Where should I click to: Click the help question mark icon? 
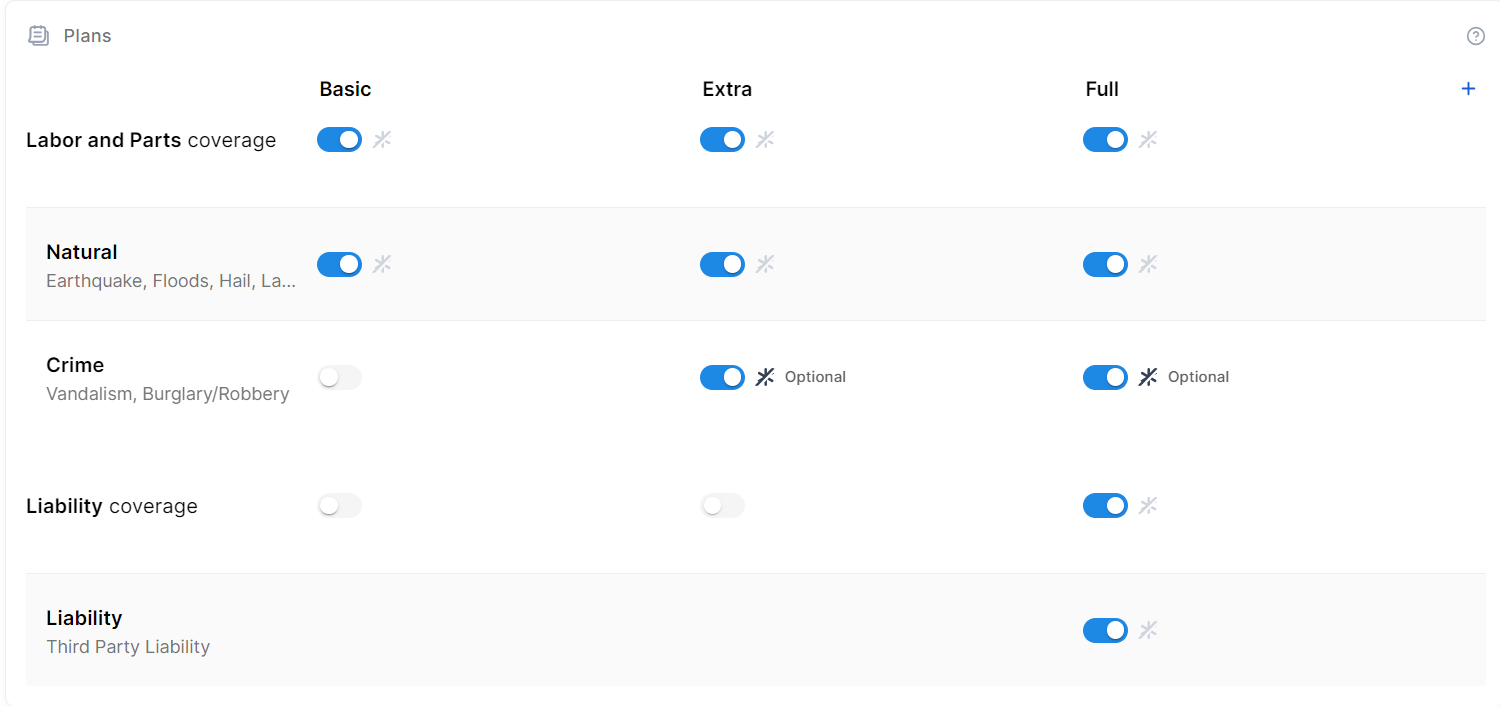click(1475, 36)
